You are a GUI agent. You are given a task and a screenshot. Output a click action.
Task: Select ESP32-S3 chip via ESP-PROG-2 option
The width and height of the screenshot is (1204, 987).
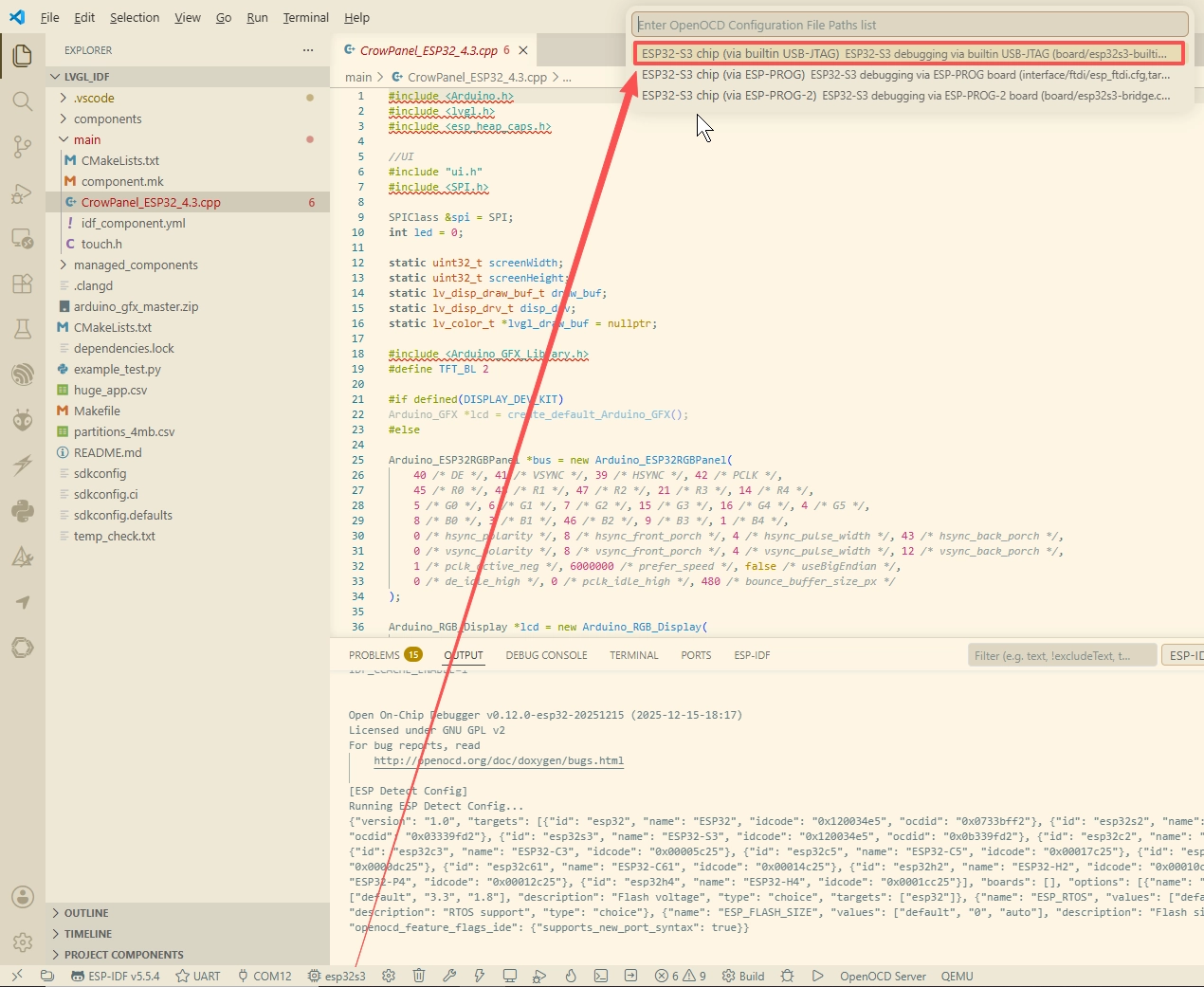point(909,96)
